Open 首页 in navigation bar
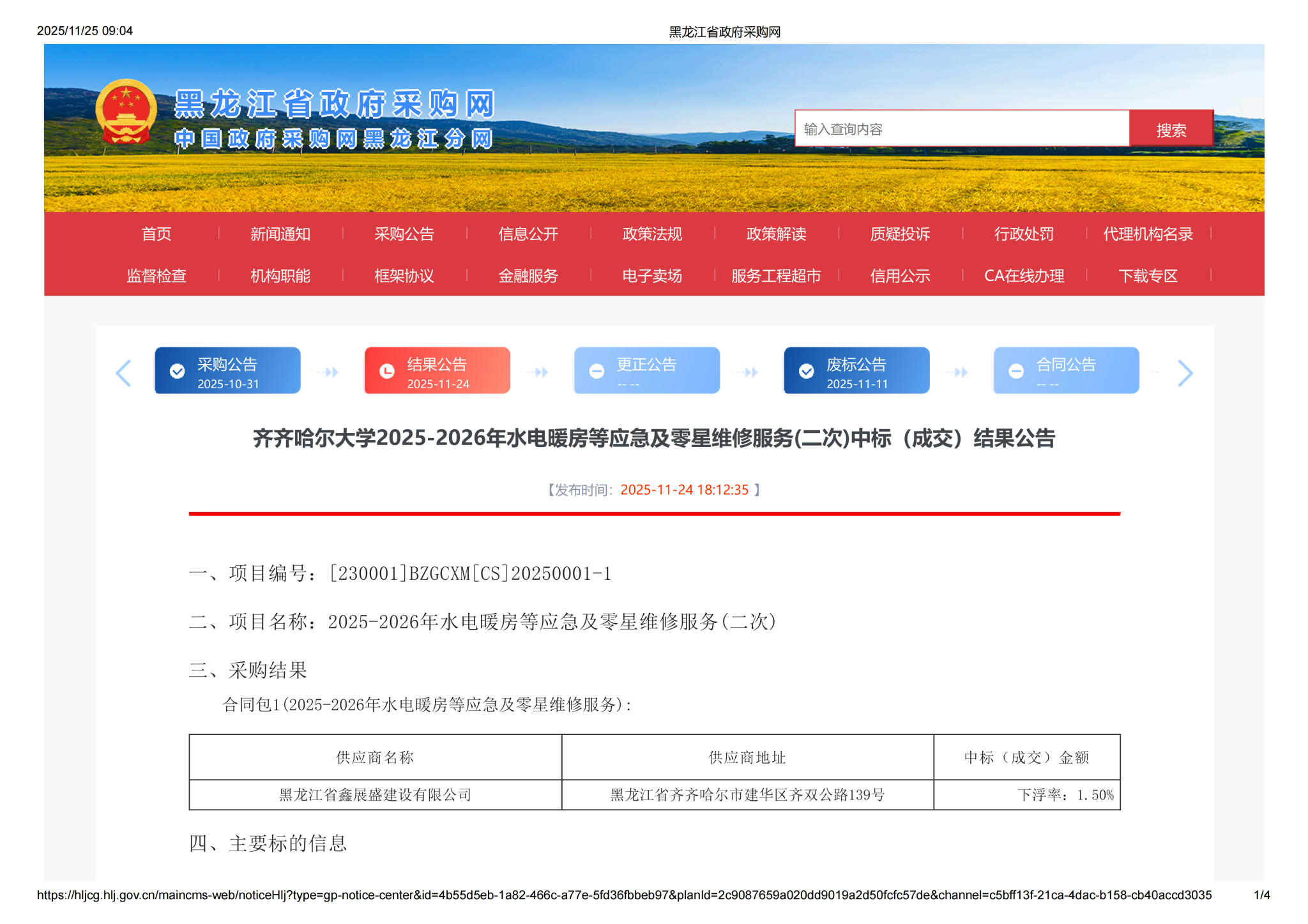 coord(156,234)
